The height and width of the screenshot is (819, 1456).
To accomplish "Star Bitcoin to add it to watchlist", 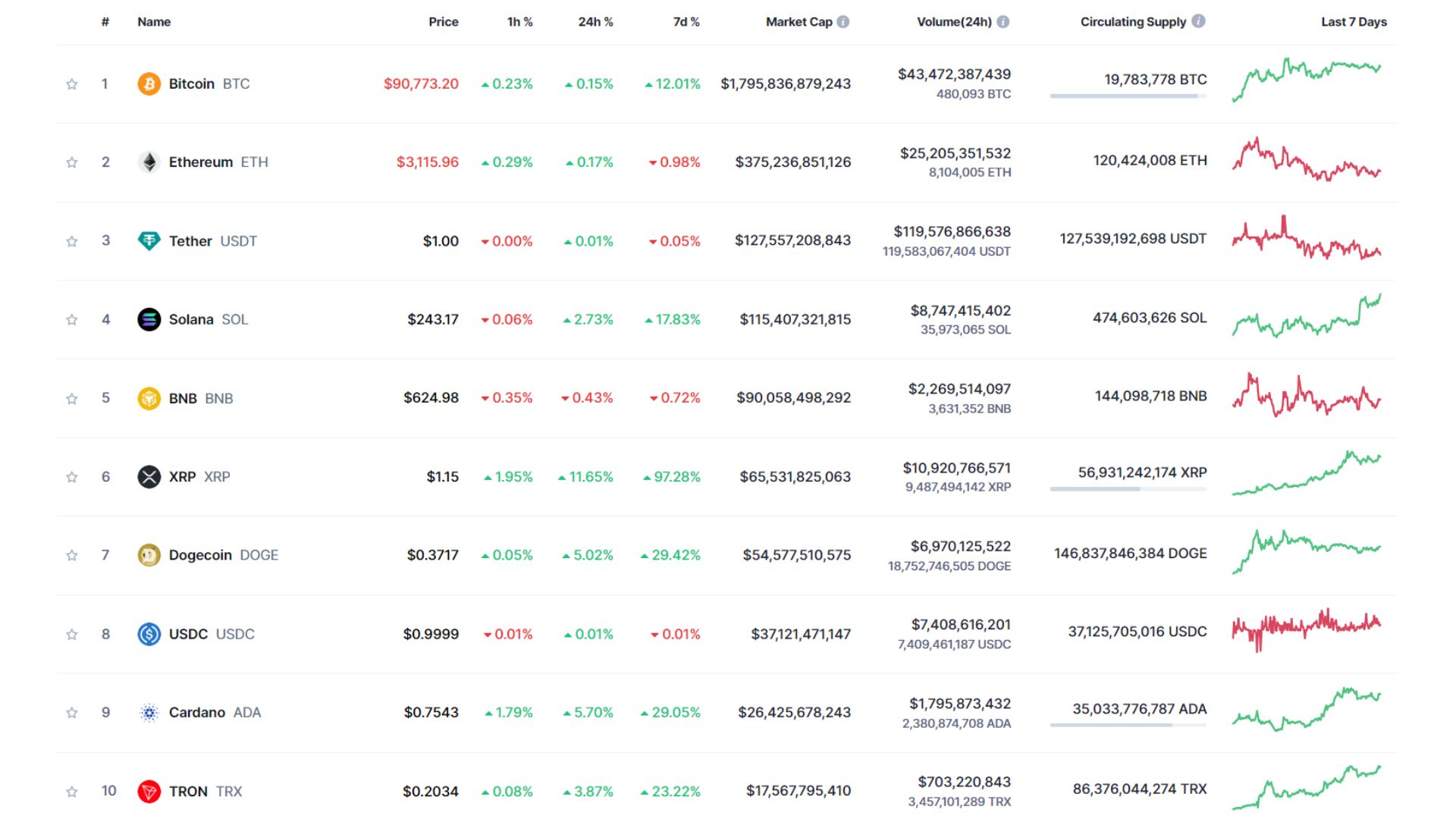I will pyautogui.click(x=72, y=83).
